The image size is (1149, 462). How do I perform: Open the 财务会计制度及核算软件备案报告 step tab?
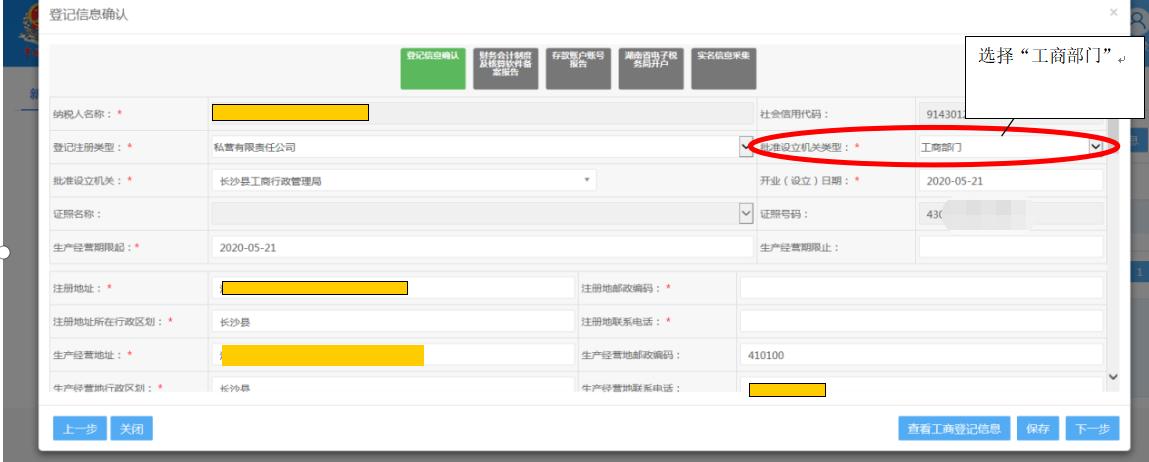tap(506, 69)
